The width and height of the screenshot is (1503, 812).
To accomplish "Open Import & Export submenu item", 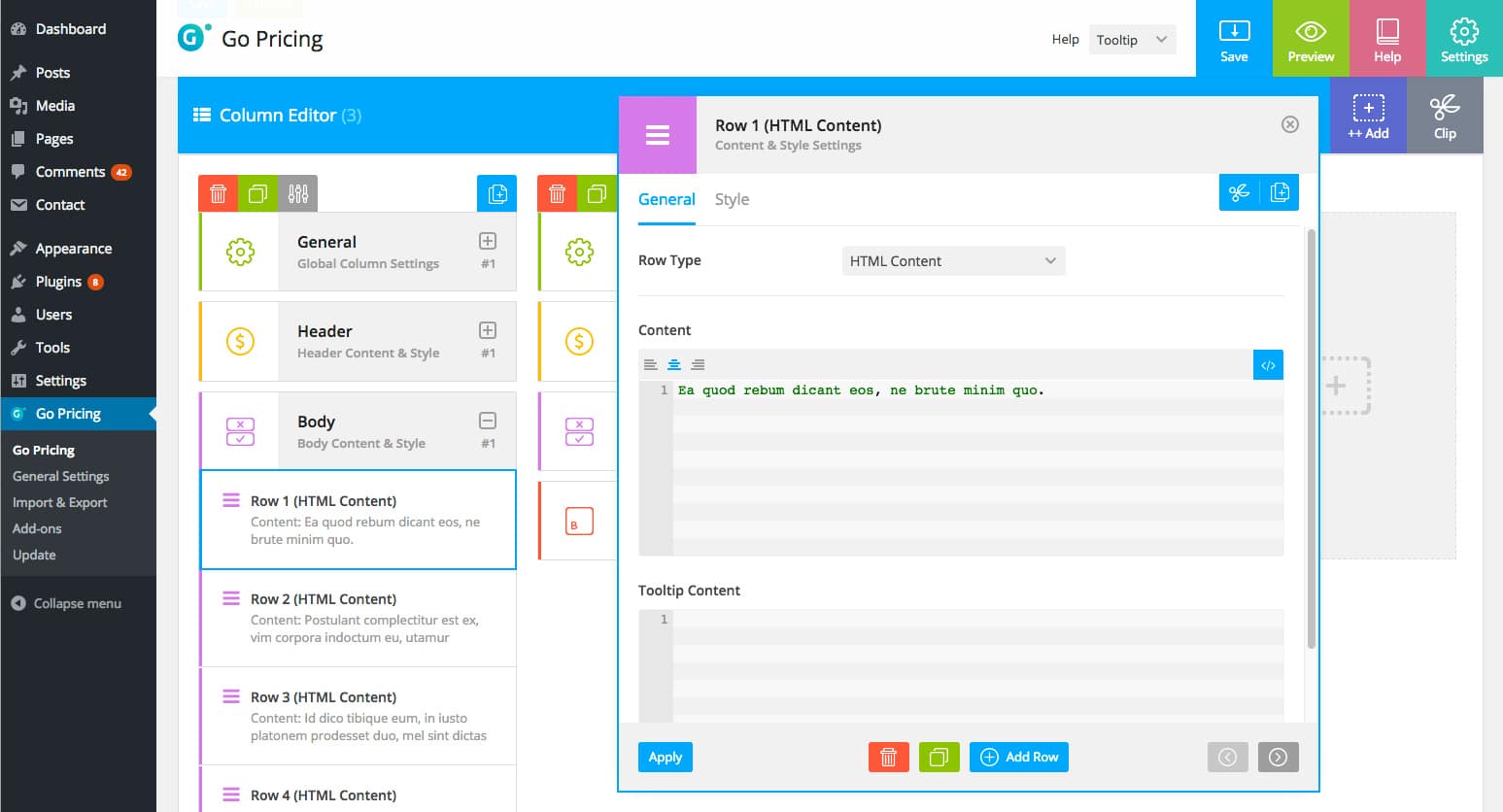I will 60,502.
